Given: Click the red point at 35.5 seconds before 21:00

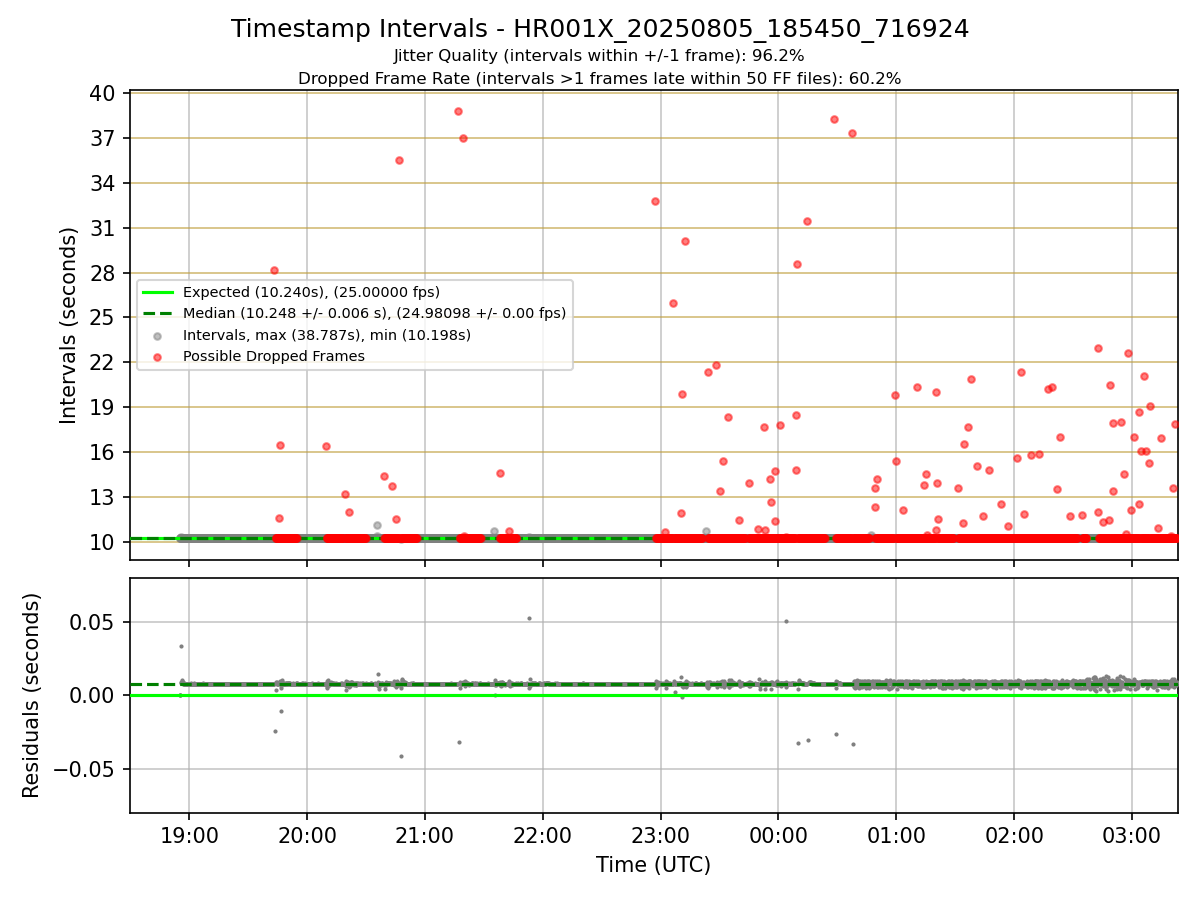Looking at the screenshot, I should pos(399,160).
